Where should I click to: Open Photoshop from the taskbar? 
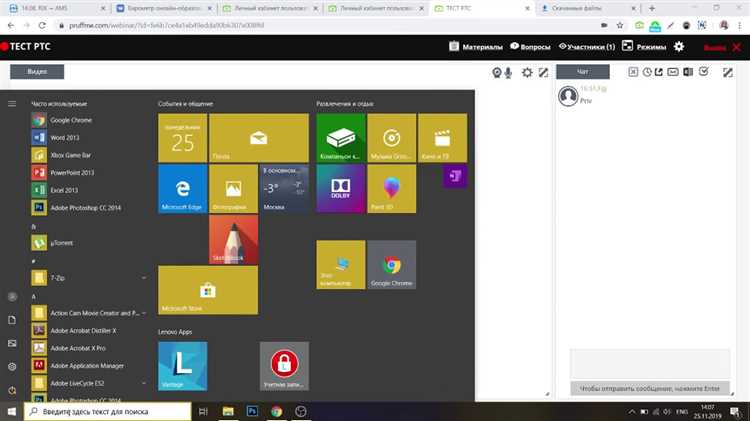click(252, 411)
